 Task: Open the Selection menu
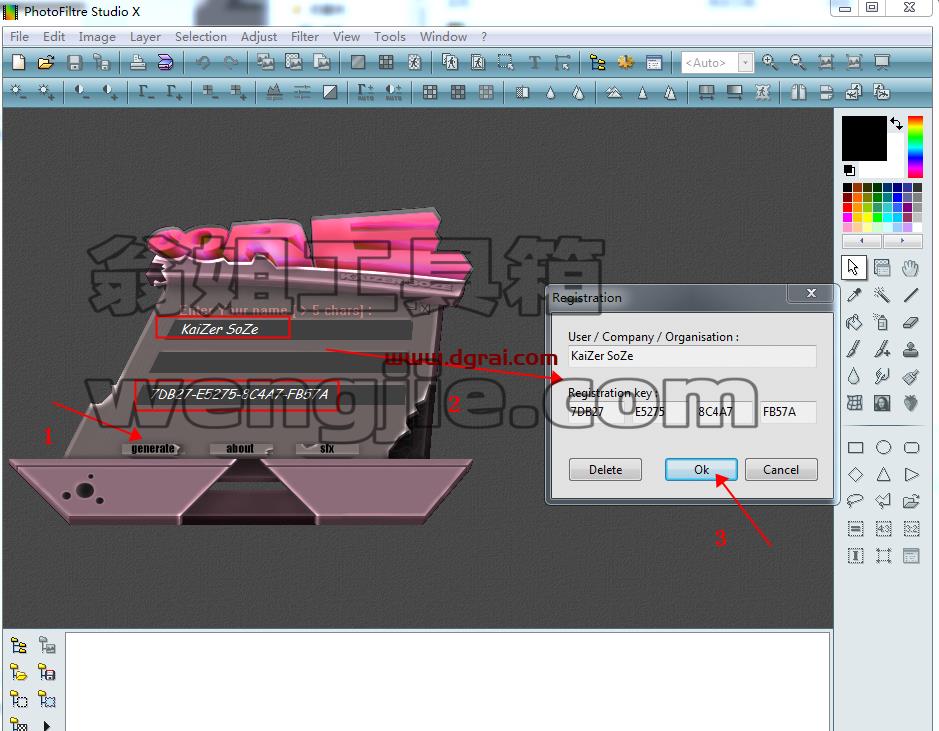(x=201, y=37)
